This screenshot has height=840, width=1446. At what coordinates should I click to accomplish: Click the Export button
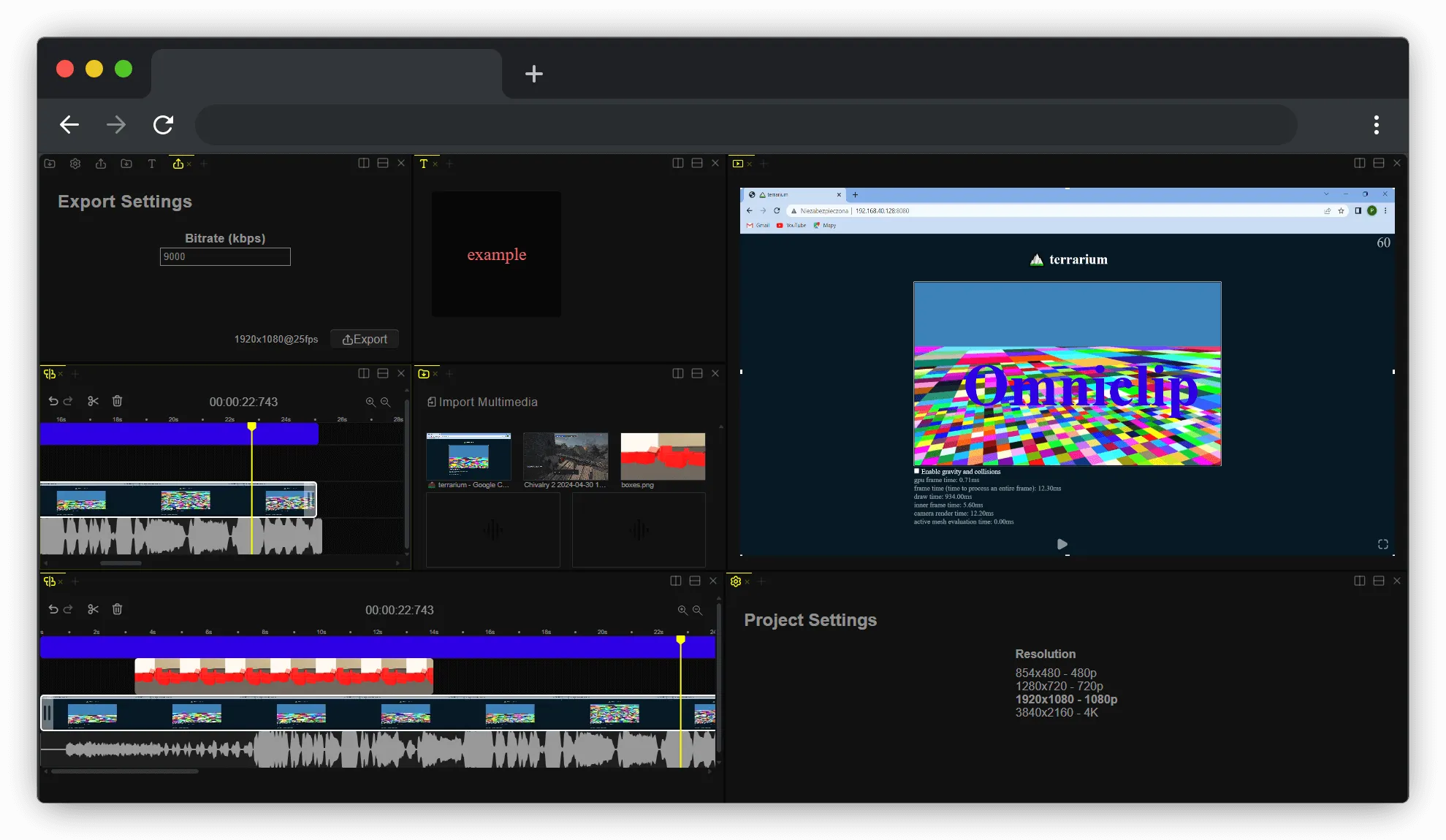pyautogui.click(x=364, y=338)
